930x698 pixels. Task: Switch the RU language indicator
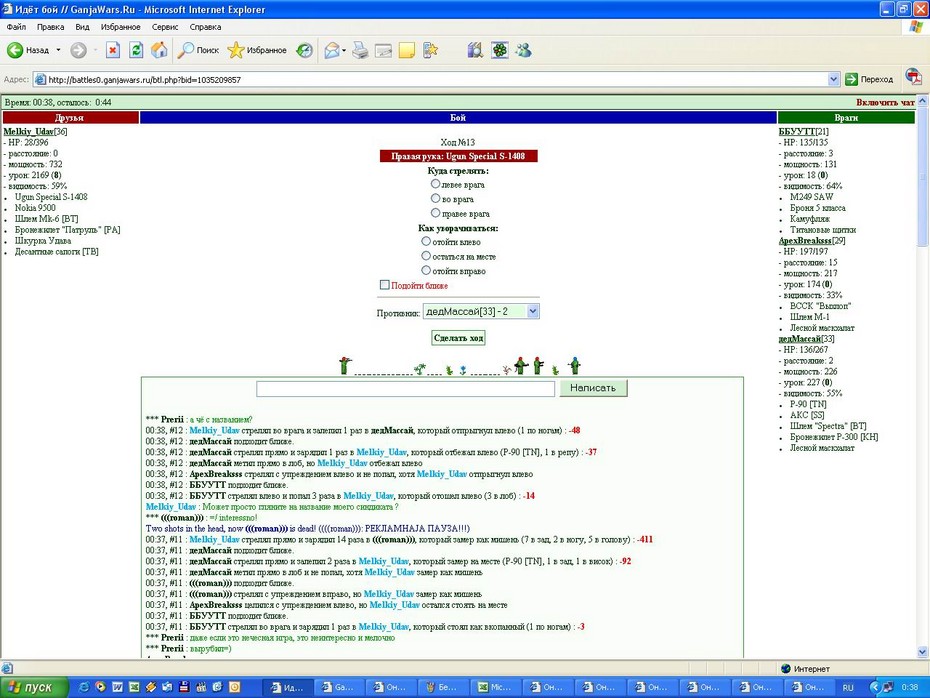[x=848, y=687]
